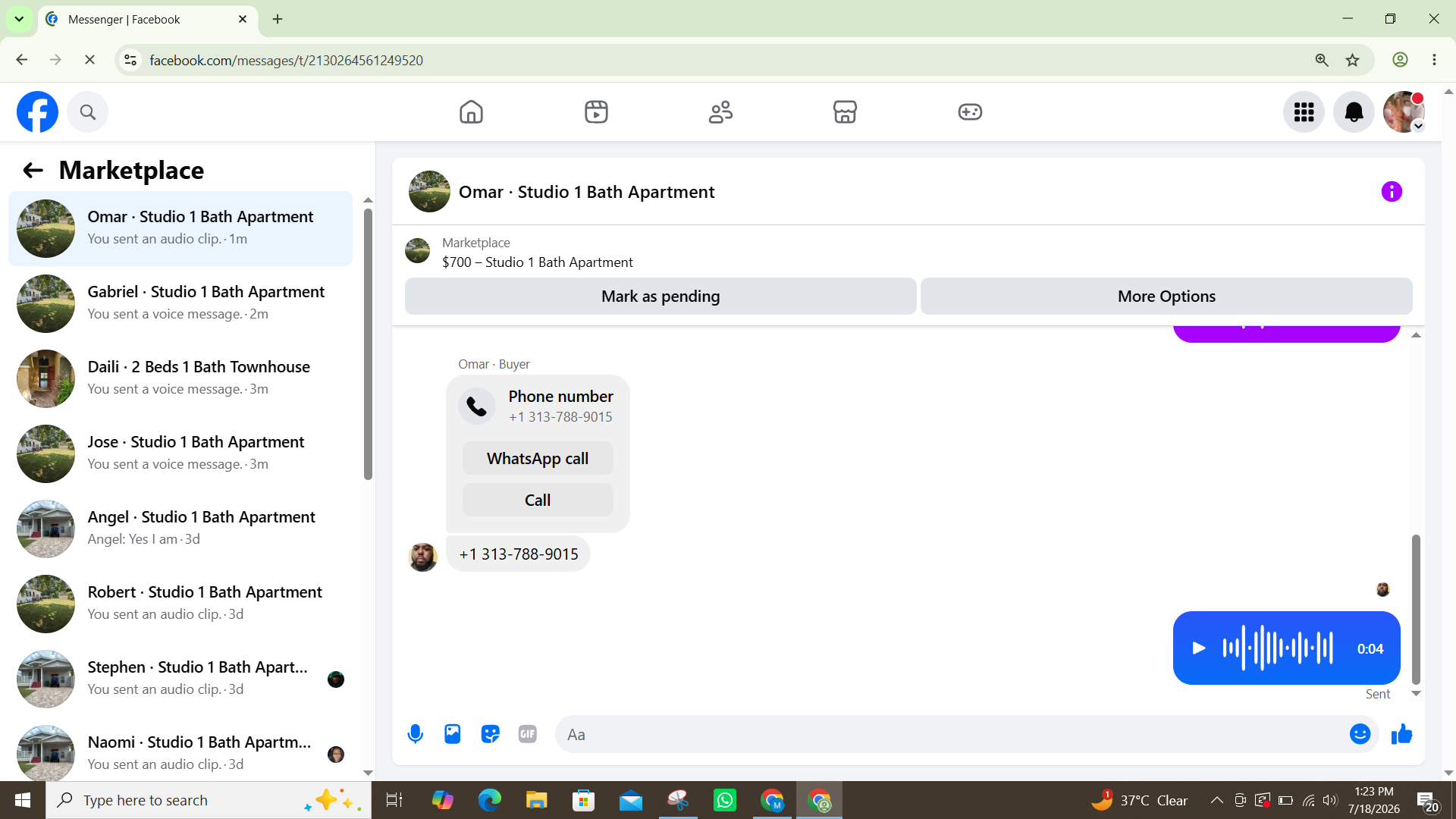Open the Mail app from the taskbar
This screenshot has width=1456, height=819.
[631, 800]
